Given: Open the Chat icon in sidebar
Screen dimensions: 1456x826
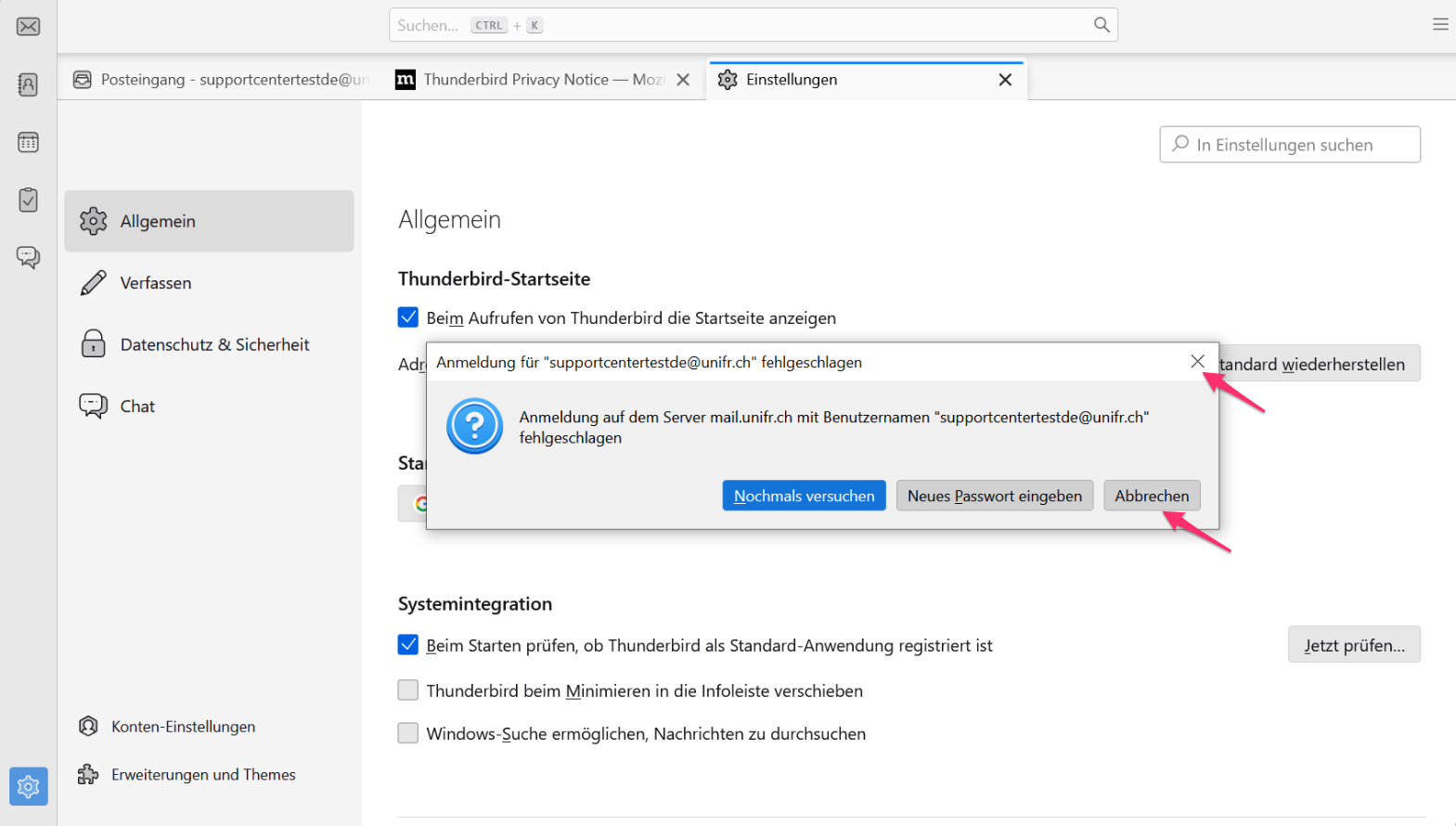Looking at the screenshot, I should point(28,257).
